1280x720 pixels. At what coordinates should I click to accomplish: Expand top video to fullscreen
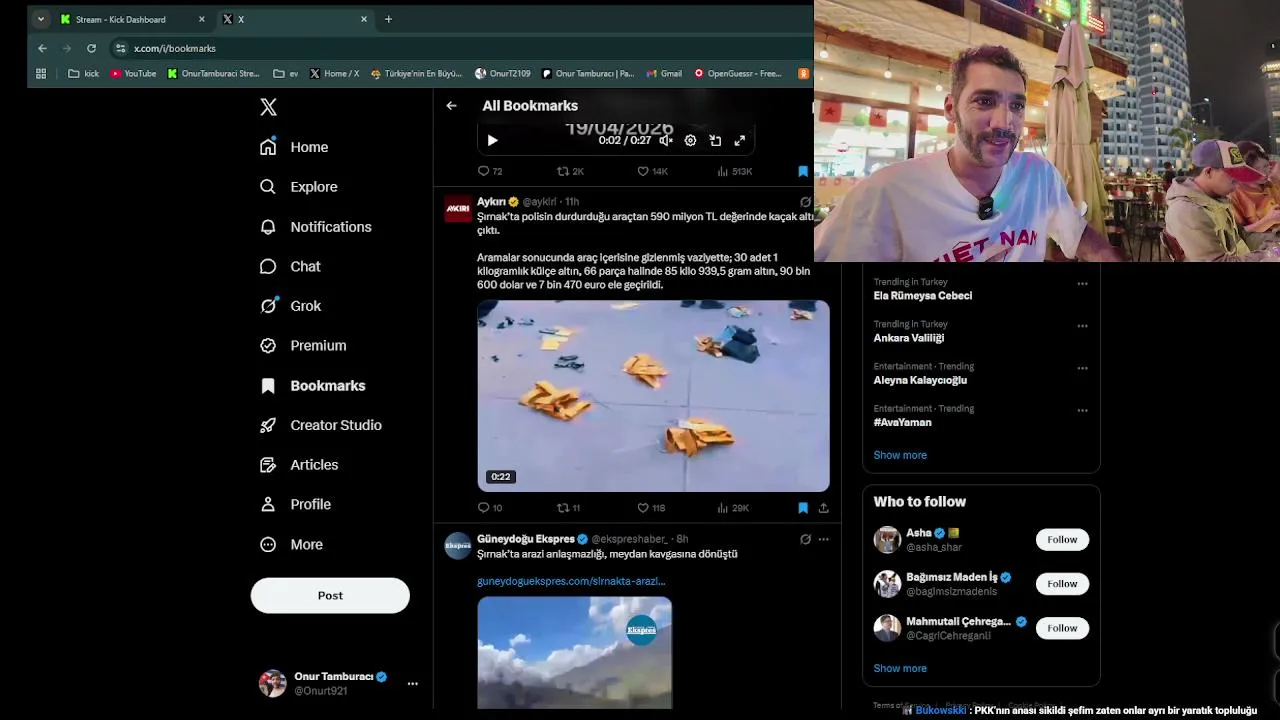pyautogui.click(x=740, y=141)
